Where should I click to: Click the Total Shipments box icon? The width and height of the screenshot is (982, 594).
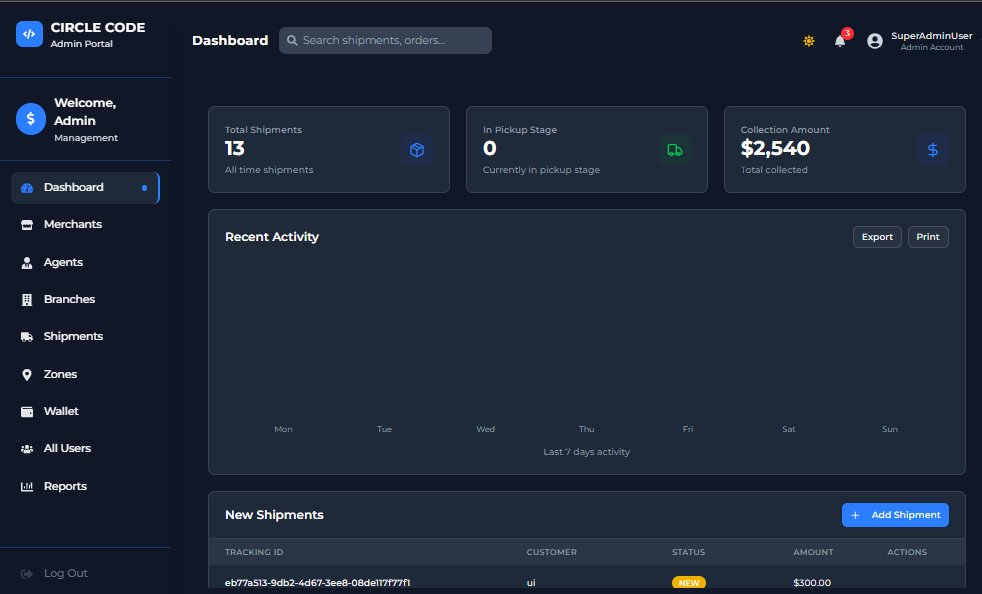417,150
